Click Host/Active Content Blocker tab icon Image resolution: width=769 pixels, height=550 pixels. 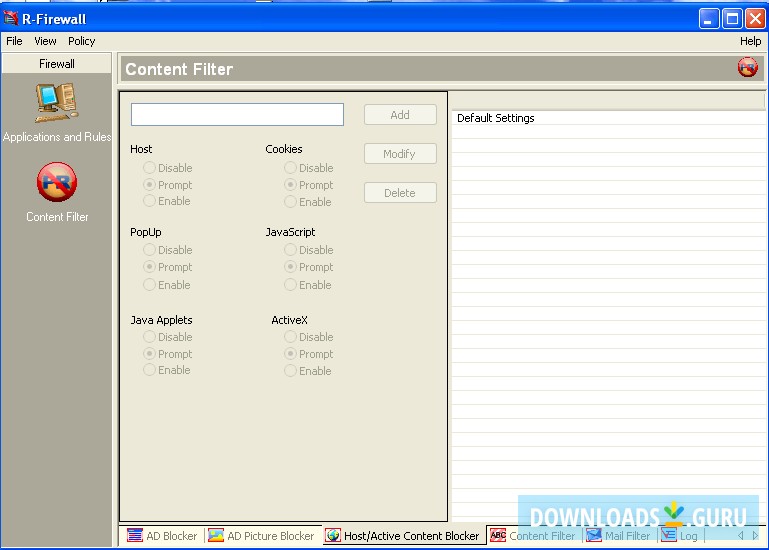(x=333, y=535)
